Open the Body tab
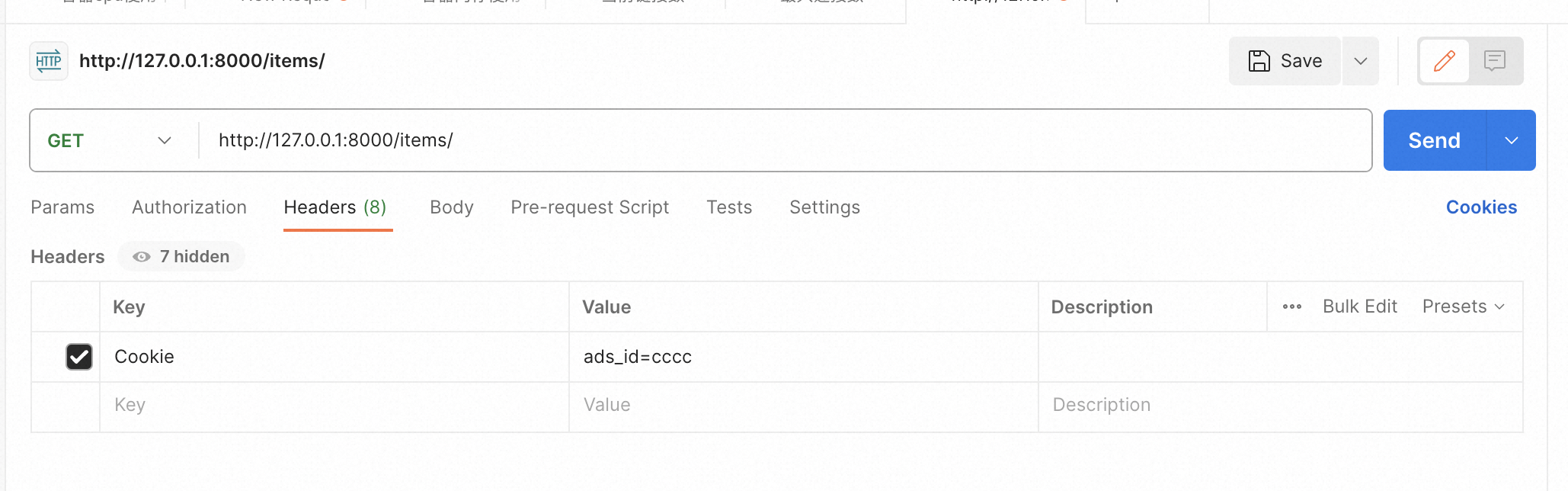Viewport: 1568px width, 491px height. coord(452,207)
